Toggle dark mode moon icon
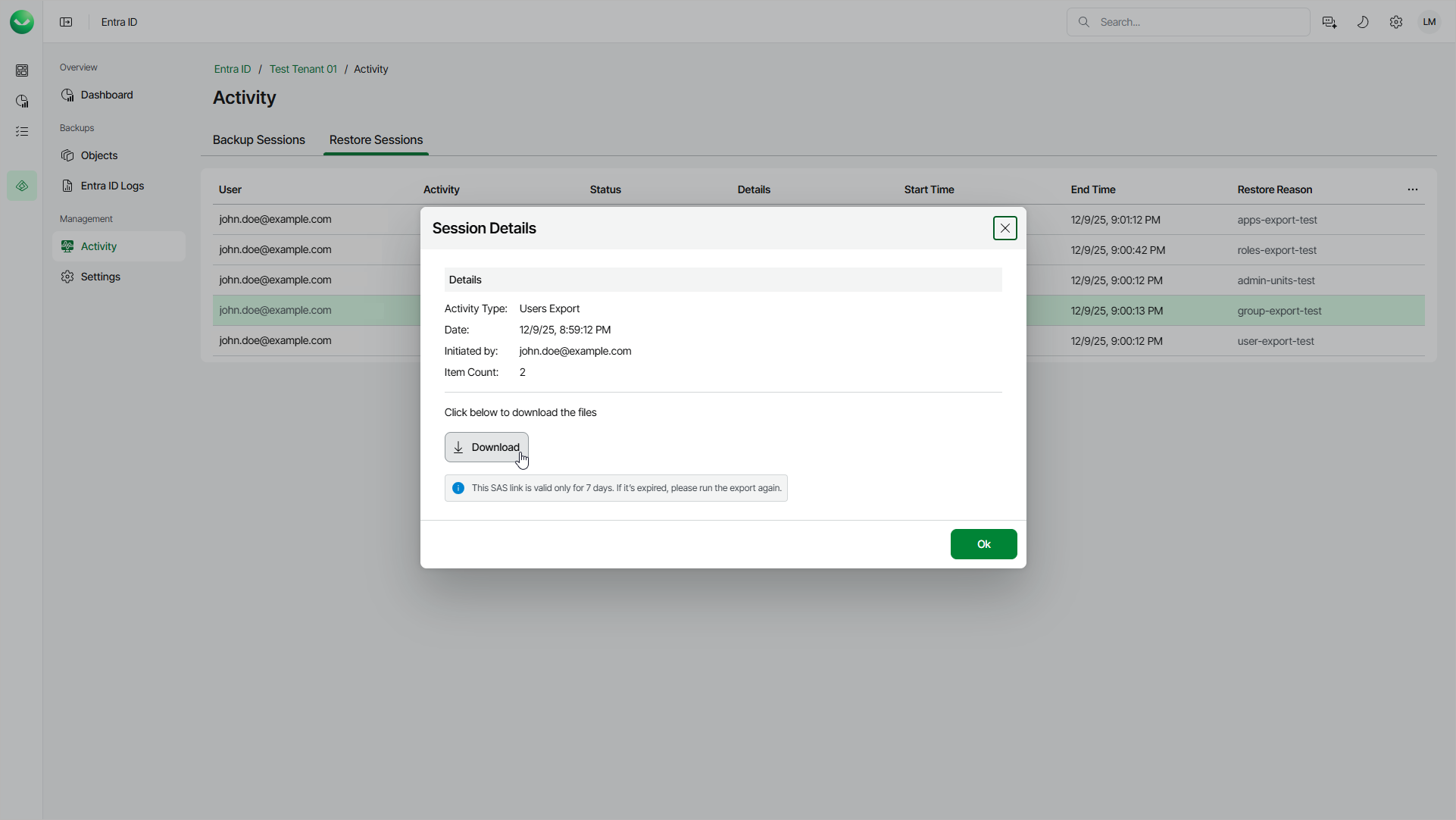 (x=1362, y=22)
